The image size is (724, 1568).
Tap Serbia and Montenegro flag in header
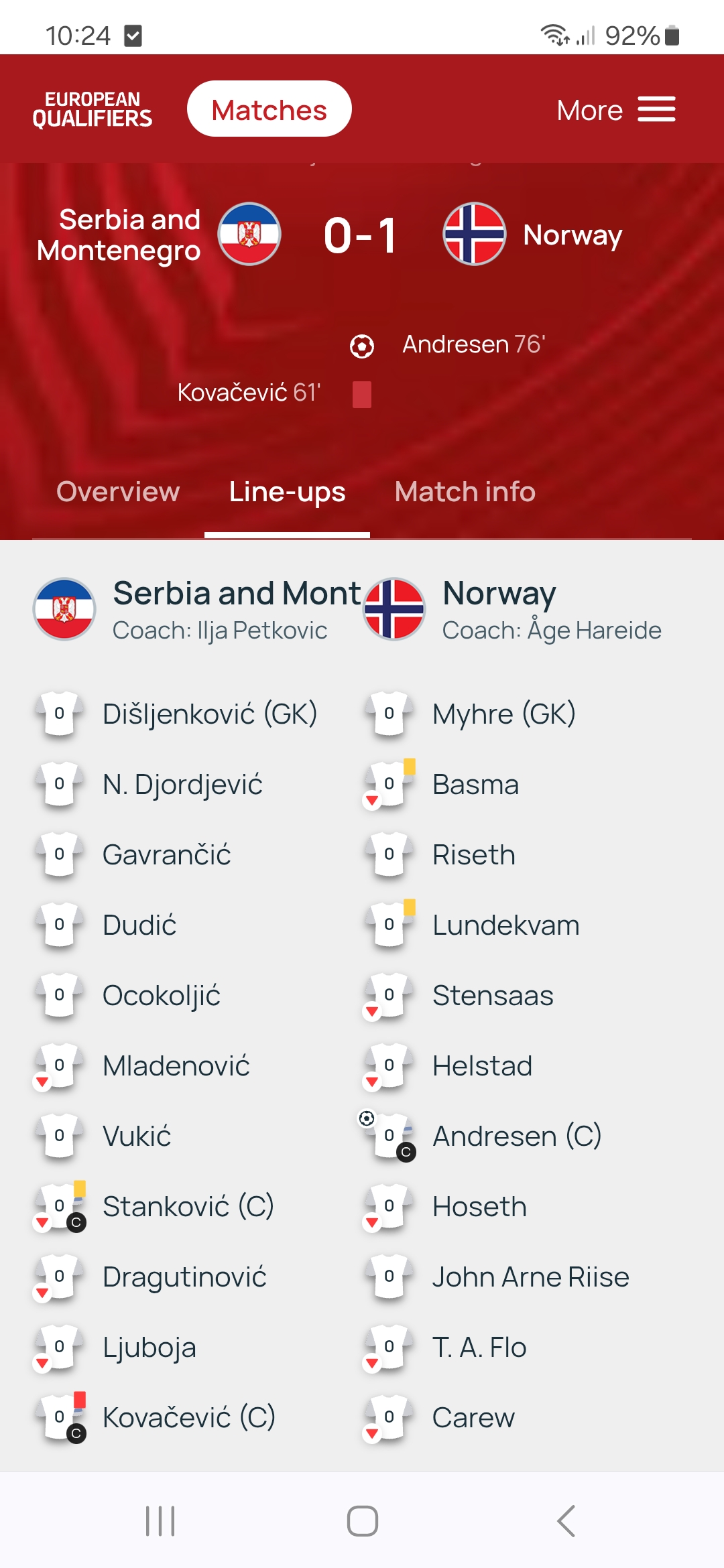click(249, 234)
